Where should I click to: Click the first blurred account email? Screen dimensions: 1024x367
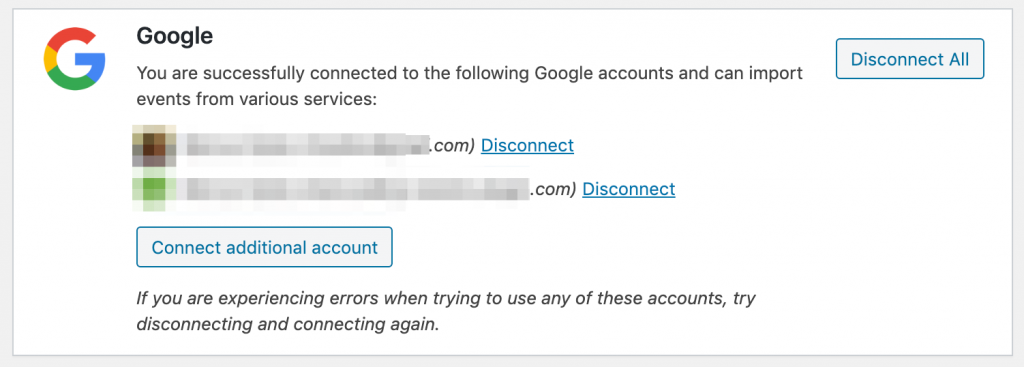click(307, 145)
